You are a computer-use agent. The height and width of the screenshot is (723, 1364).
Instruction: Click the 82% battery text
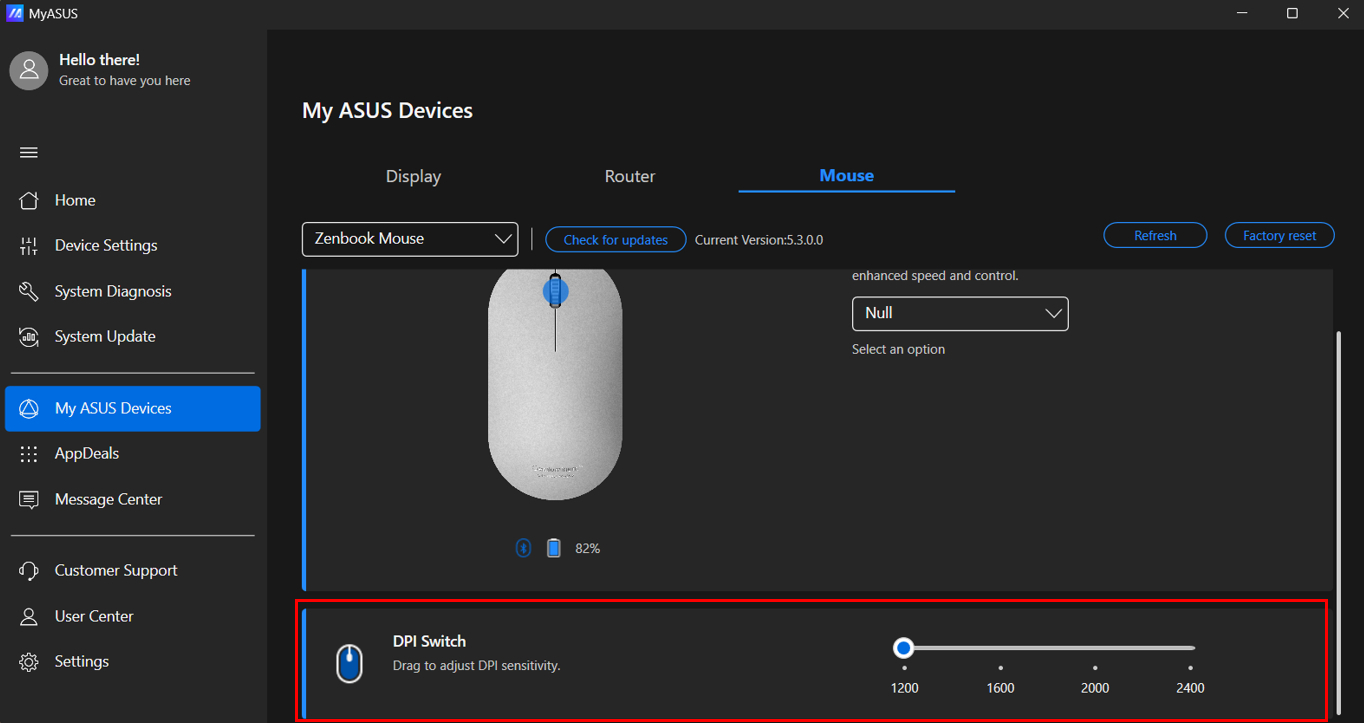click(588, 549)
